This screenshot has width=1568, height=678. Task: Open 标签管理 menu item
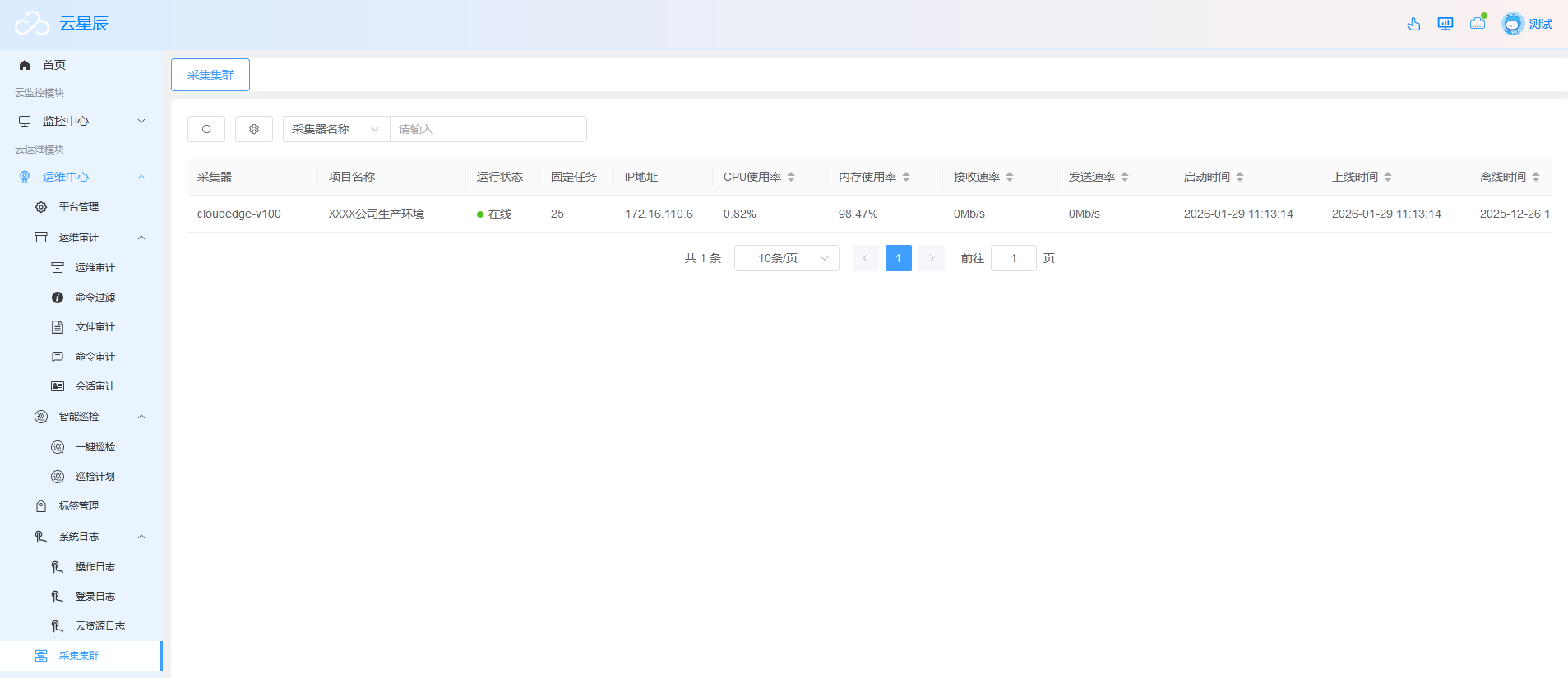pos(79,506)
